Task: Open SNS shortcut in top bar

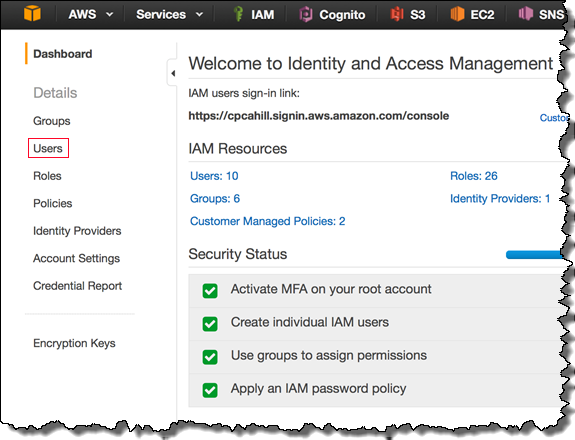Action: 541,14
